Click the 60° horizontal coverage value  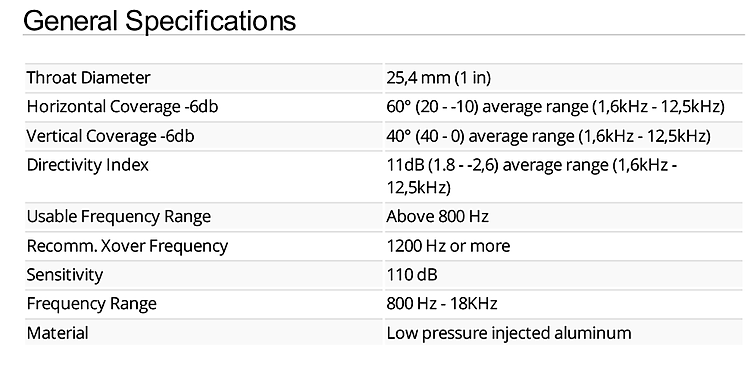tap(556, 107)
